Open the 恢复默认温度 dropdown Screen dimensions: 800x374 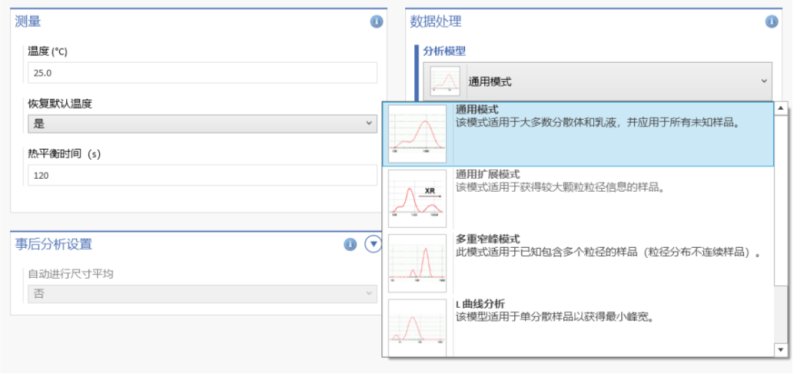click(x=203, y=123)
